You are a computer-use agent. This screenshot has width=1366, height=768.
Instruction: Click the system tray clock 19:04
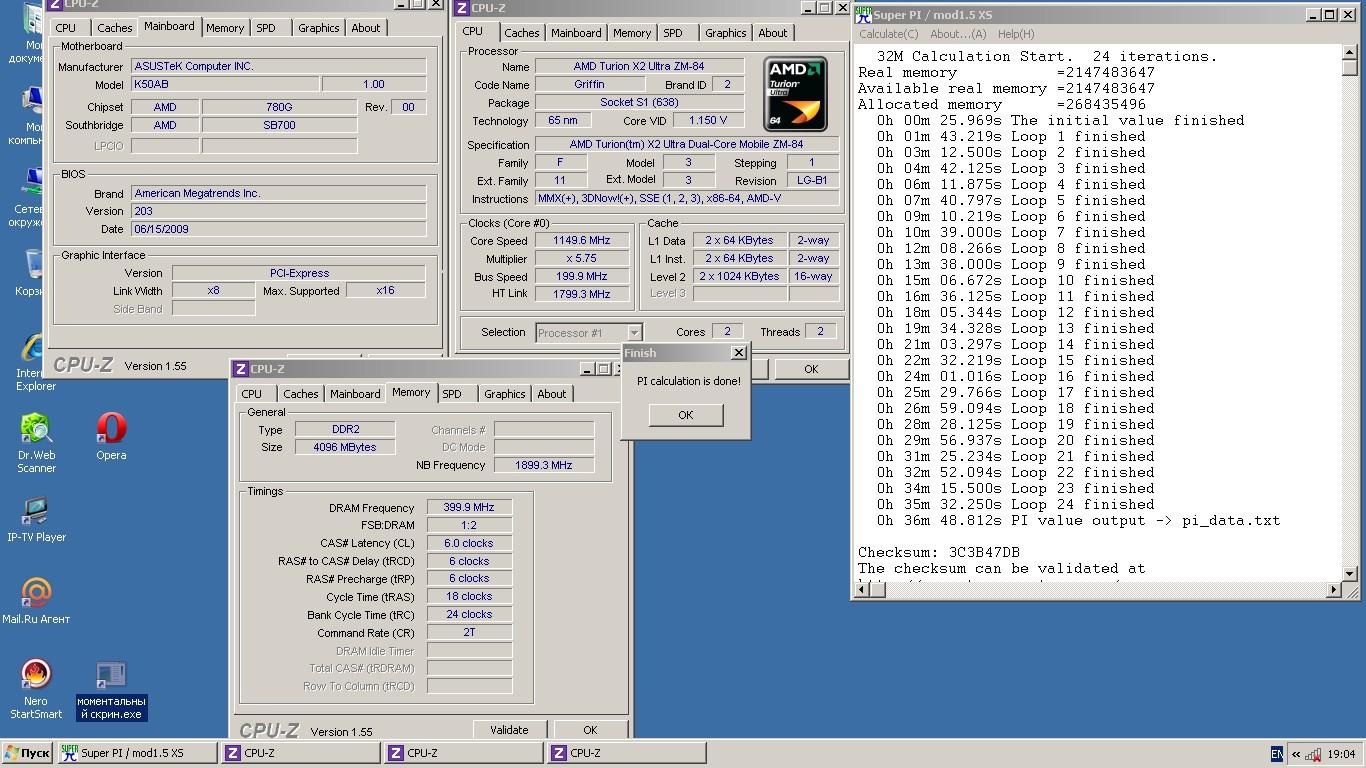(1340, 754)
